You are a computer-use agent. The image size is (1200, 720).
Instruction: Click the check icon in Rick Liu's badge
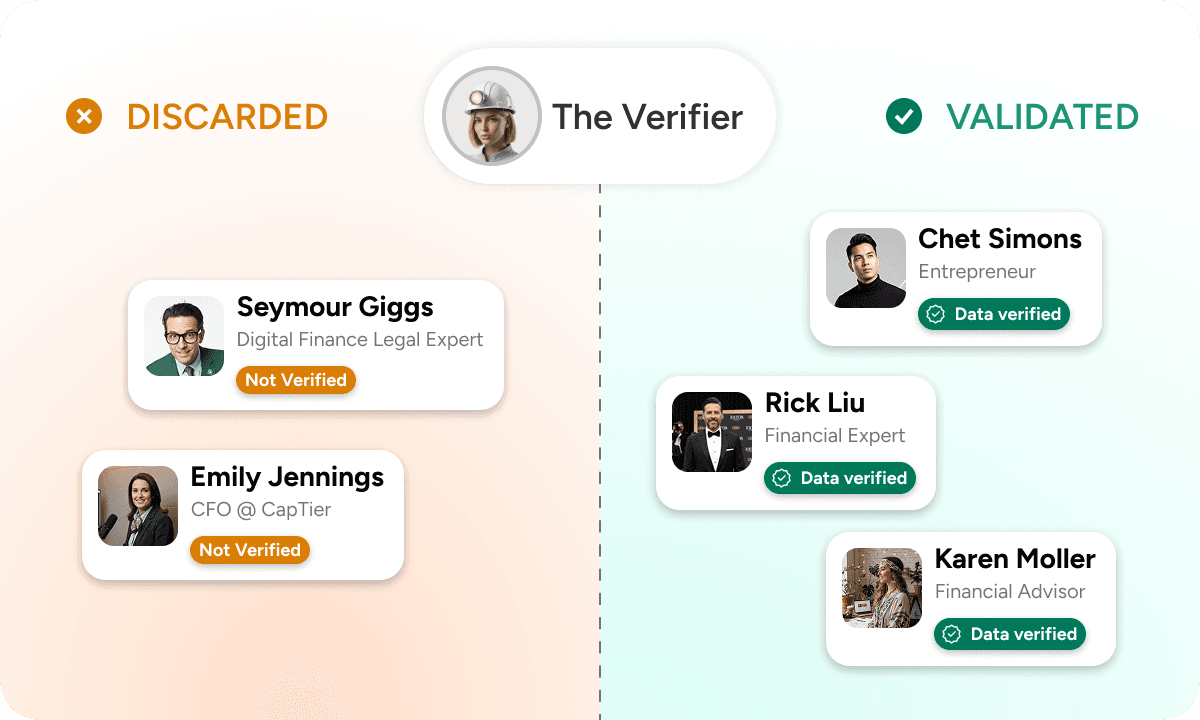click(782, 478)
